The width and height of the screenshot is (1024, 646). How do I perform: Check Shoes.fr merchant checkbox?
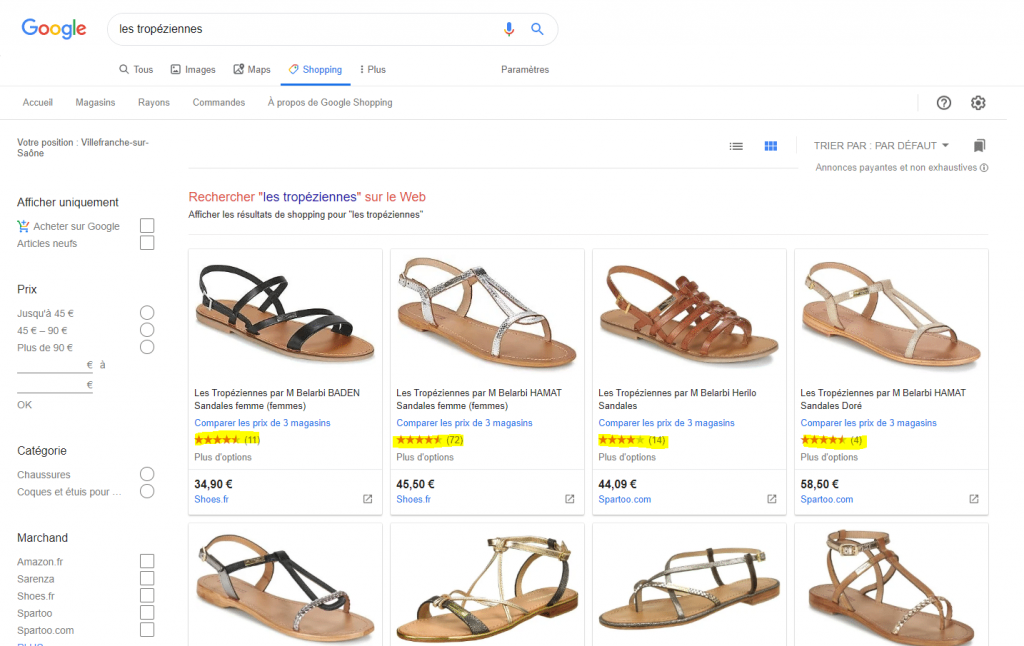tap(147, 595)
